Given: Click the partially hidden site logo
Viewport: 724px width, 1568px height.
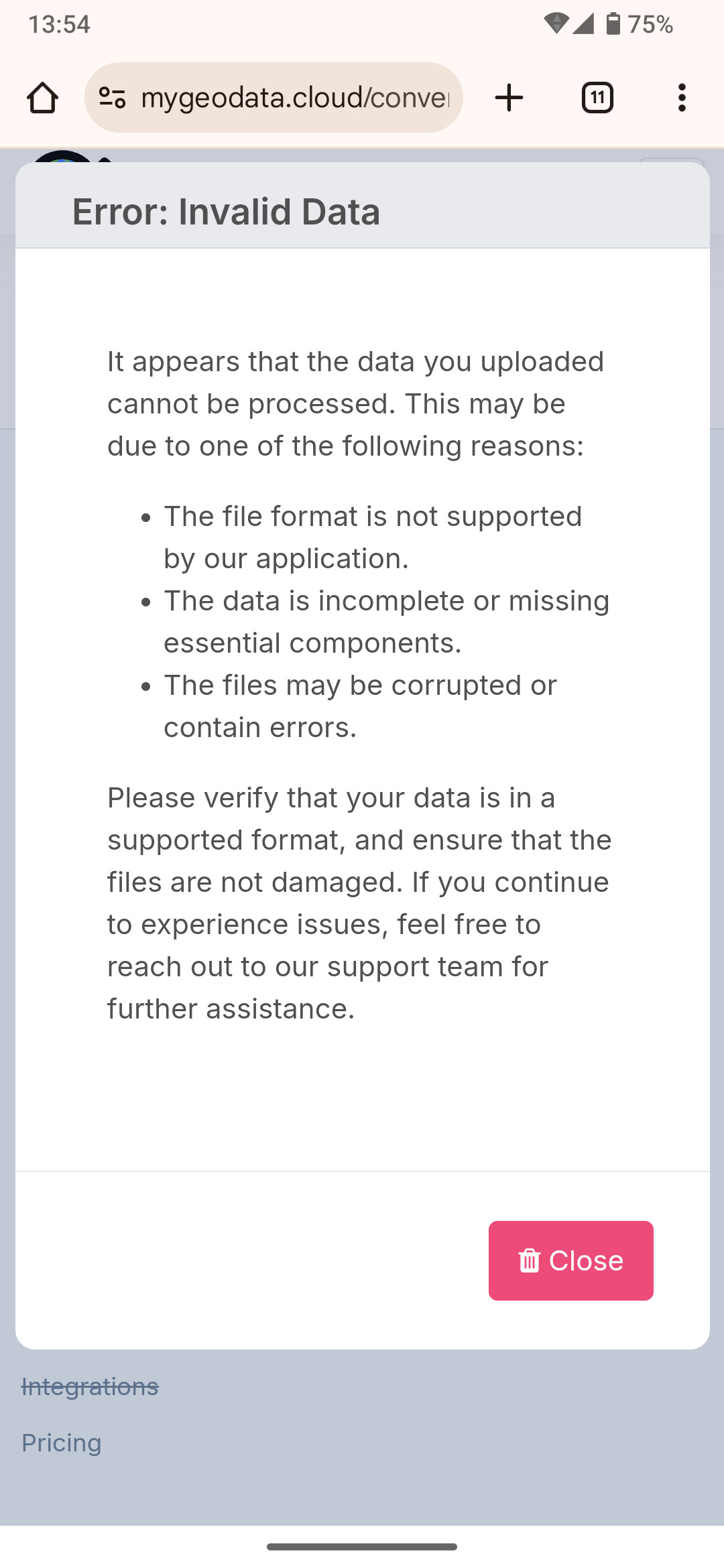Looking at the screenshot, I should [x=62, y=157].
